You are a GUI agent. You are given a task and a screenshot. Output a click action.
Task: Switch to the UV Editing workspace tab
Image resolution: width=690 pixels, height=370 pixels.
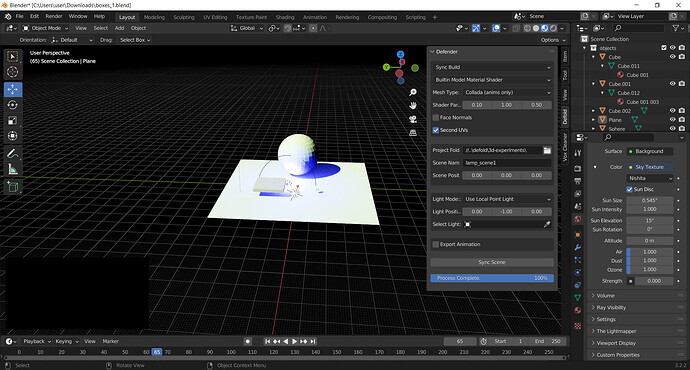(x=215, y=17)
